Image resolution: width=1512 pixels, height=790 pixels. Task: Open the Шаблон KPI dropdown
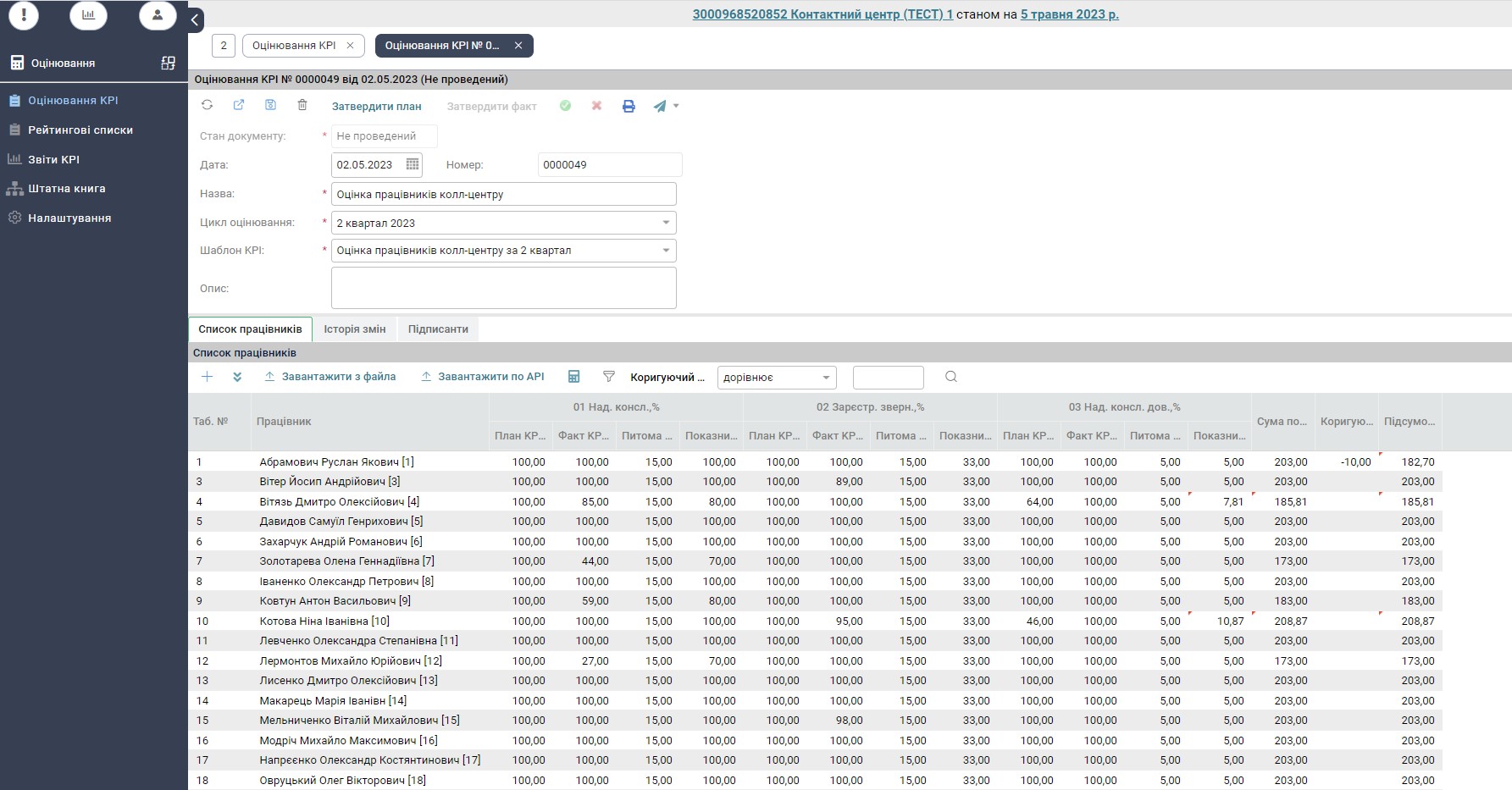coord(666,251)
